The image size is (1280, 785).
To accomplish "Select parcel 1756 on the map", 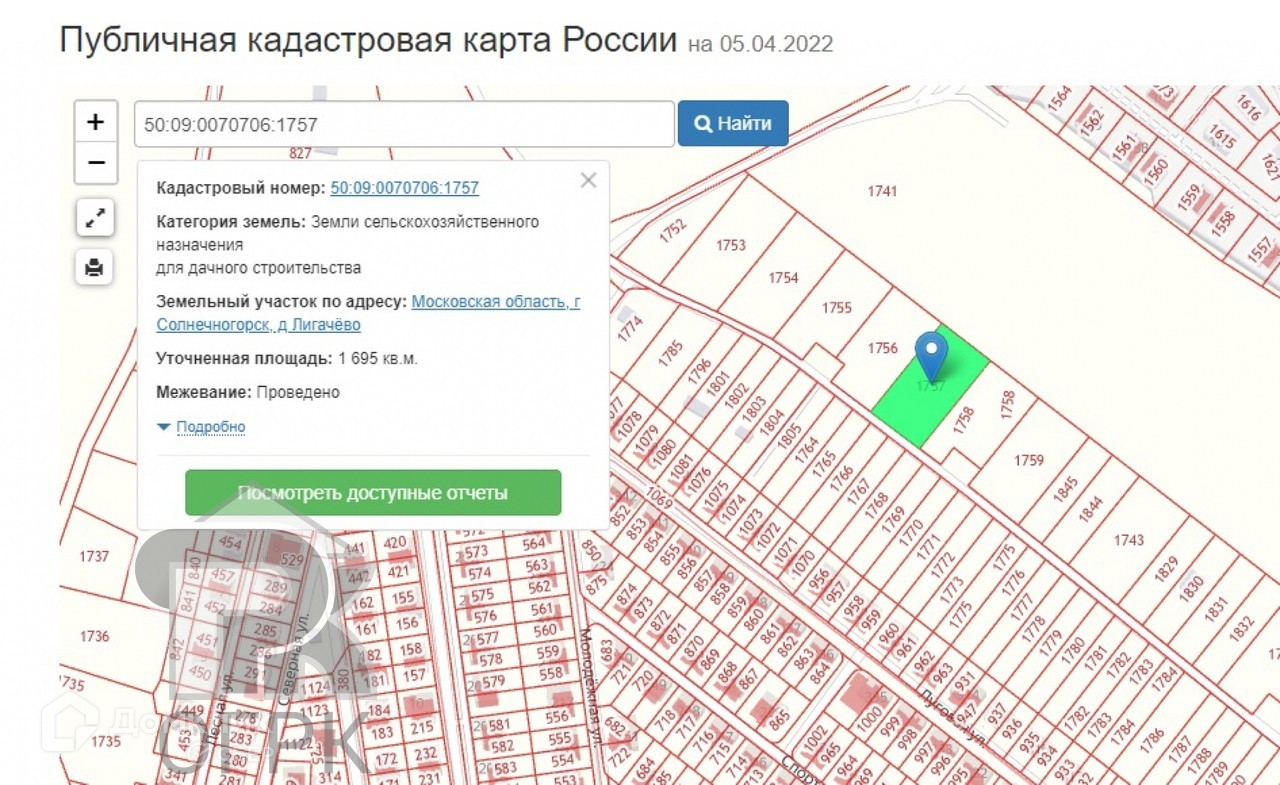I will coord(883,348).
